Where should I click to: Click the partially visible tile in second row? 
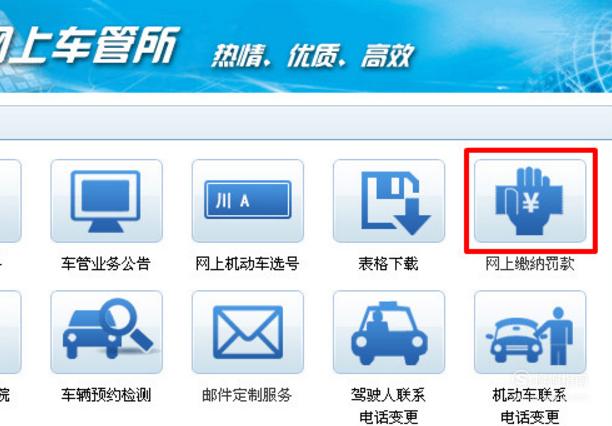click(x=11, y=332)
